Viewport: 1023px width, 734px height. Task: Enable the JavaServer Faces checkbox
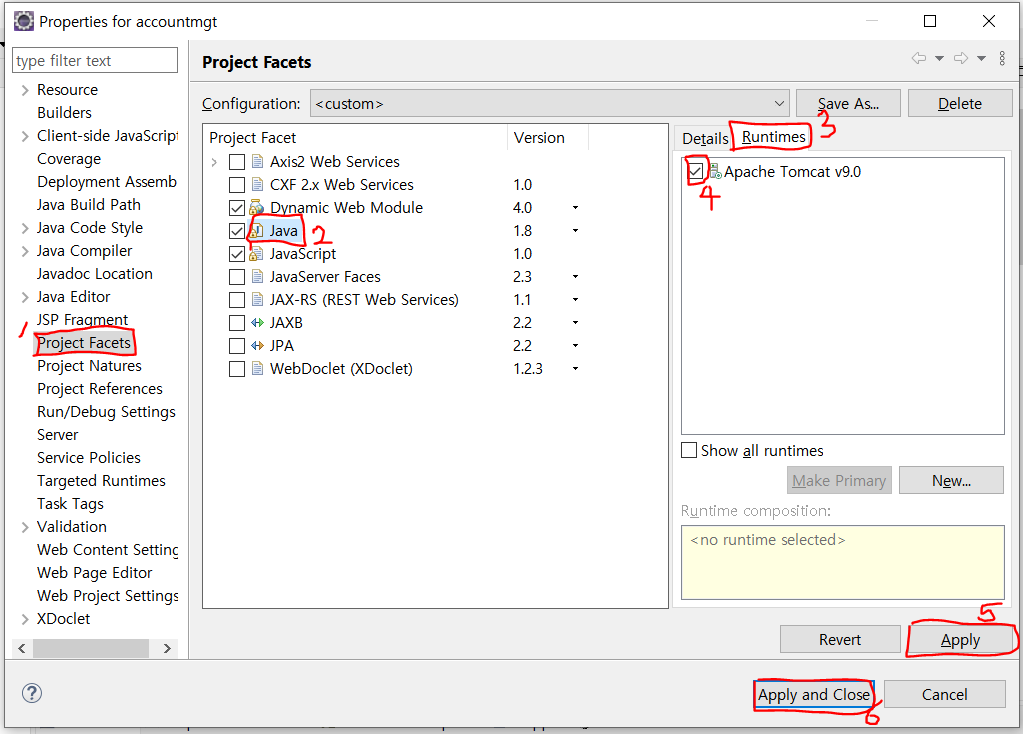pos(237,277)
